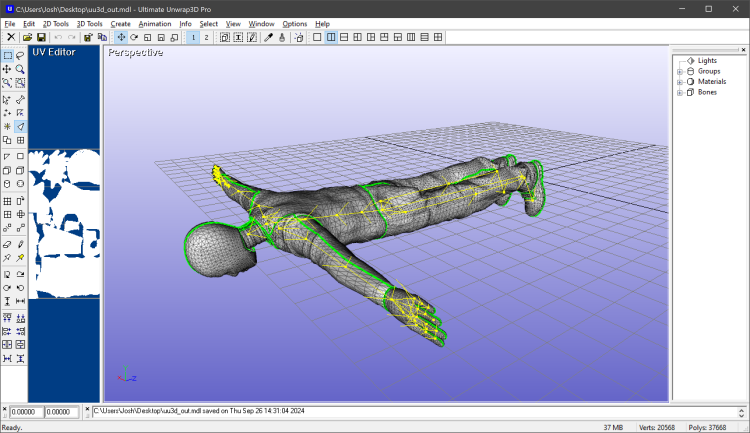
Task: Click the log message scroll down arrow
Action: coord(741,415)
